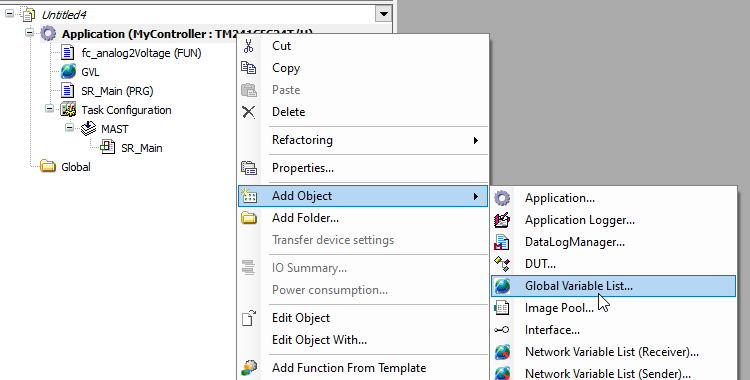Screen dimensions: 750x380
Task: Select Image Pool... submenu entry
Action: click(x=614, y=308)
